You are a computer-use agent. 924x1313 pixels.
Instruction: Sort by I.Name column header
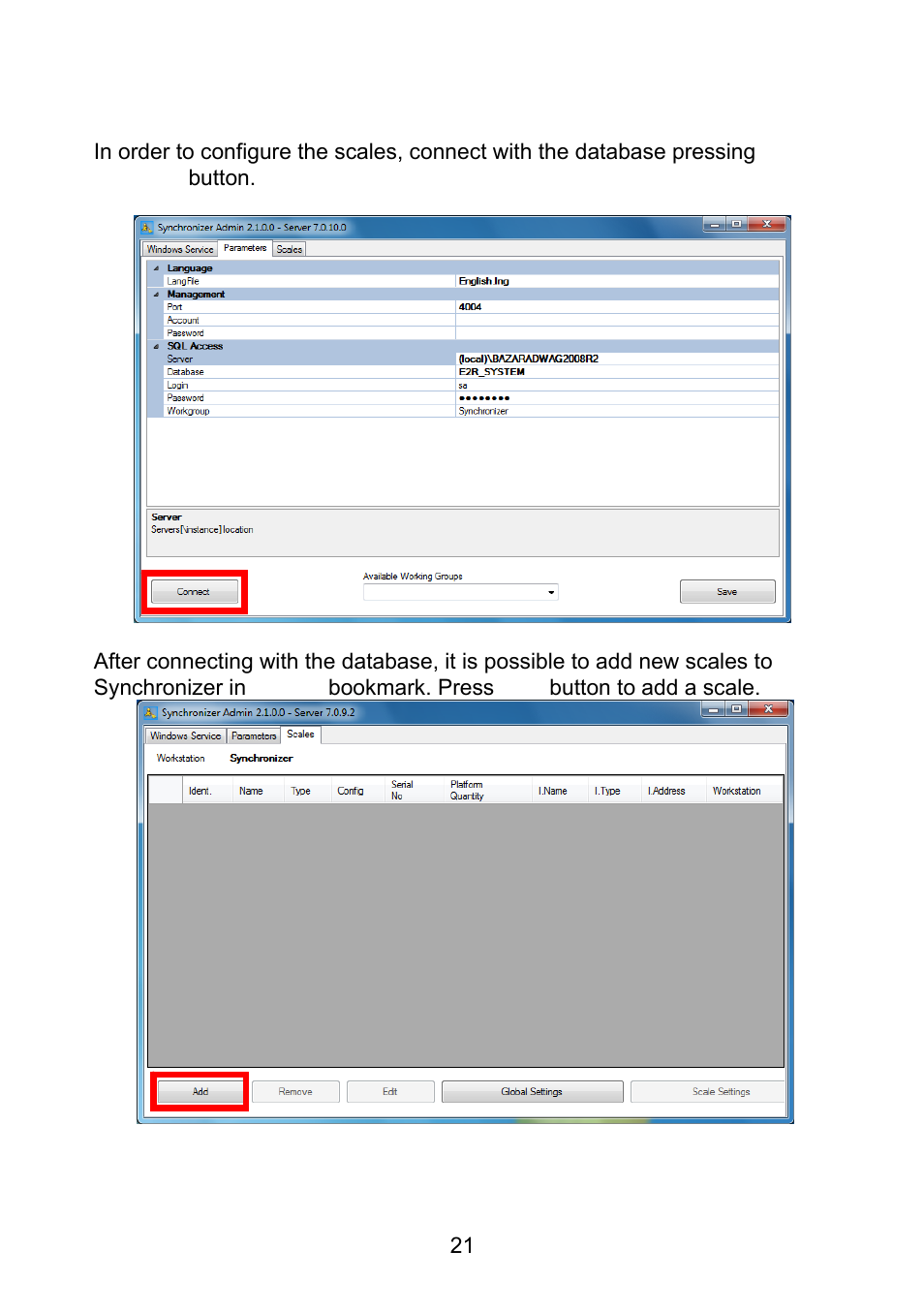(x=560, y=791)
